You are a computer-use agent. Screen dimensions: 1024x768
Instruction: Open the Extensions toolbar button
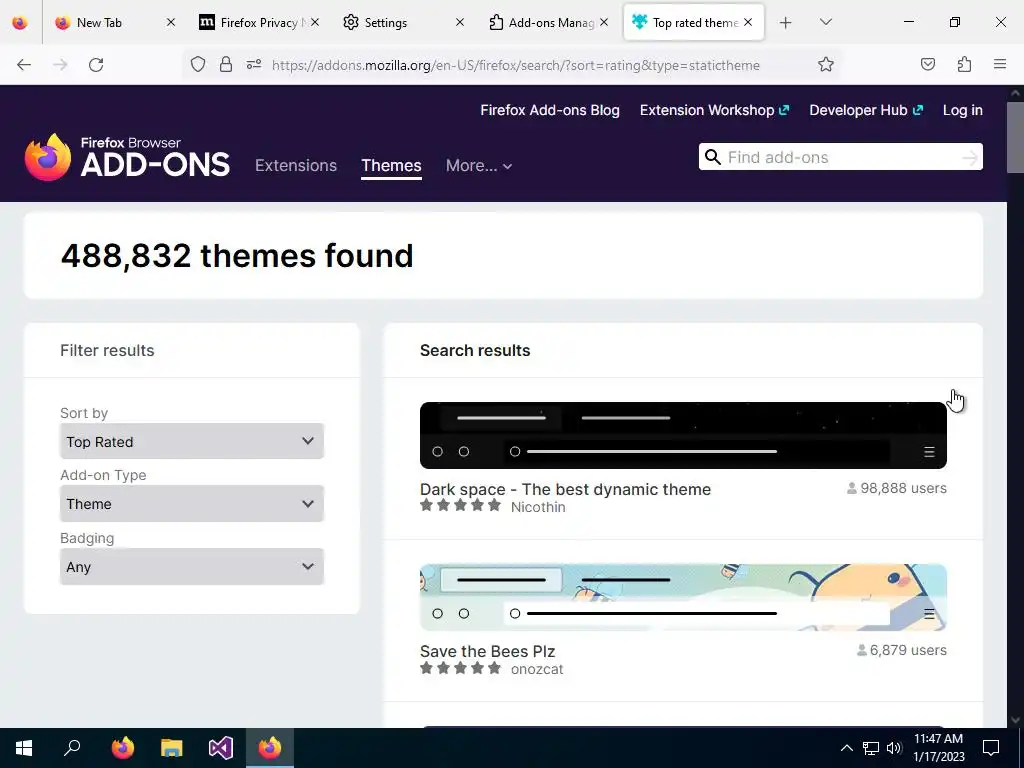click(964, 65)
